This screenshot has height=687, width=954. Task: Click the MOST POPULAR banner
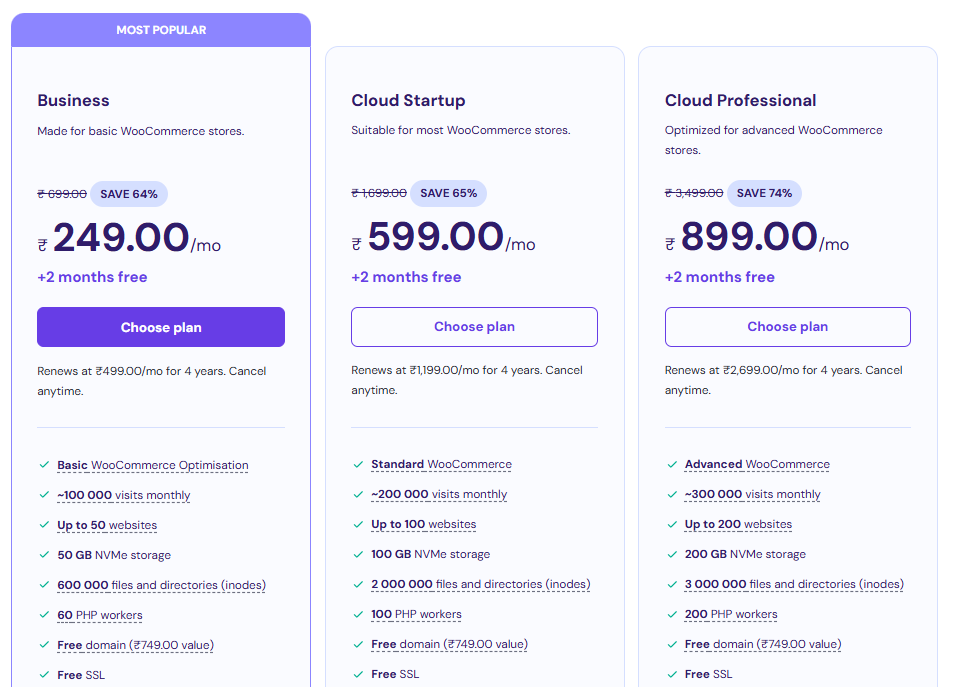pyautogui.click(x=161, y=30)
